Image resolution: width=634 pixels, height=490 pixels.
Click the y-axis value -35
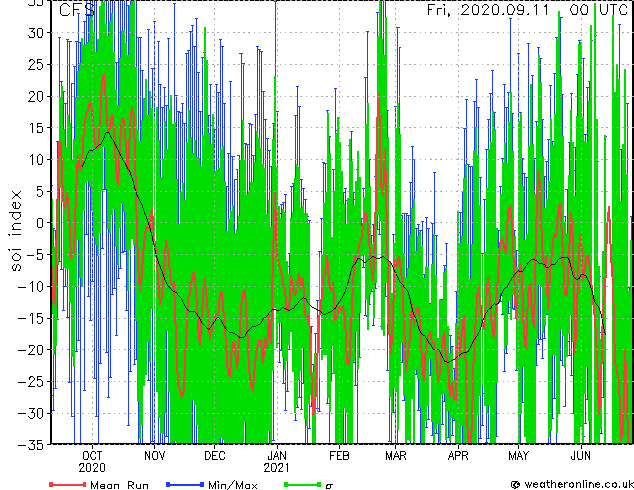32,445
